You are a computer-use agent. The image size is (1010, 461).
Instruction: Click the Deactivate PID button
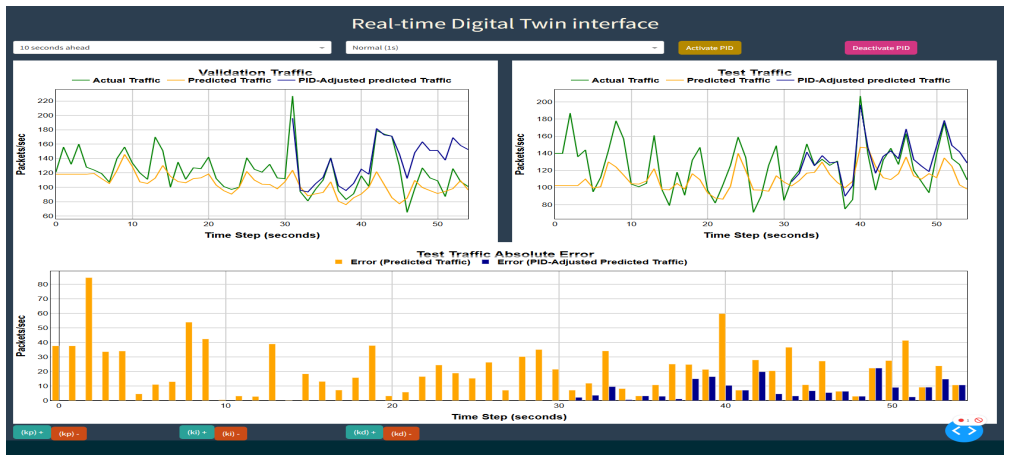coord(881,48)
